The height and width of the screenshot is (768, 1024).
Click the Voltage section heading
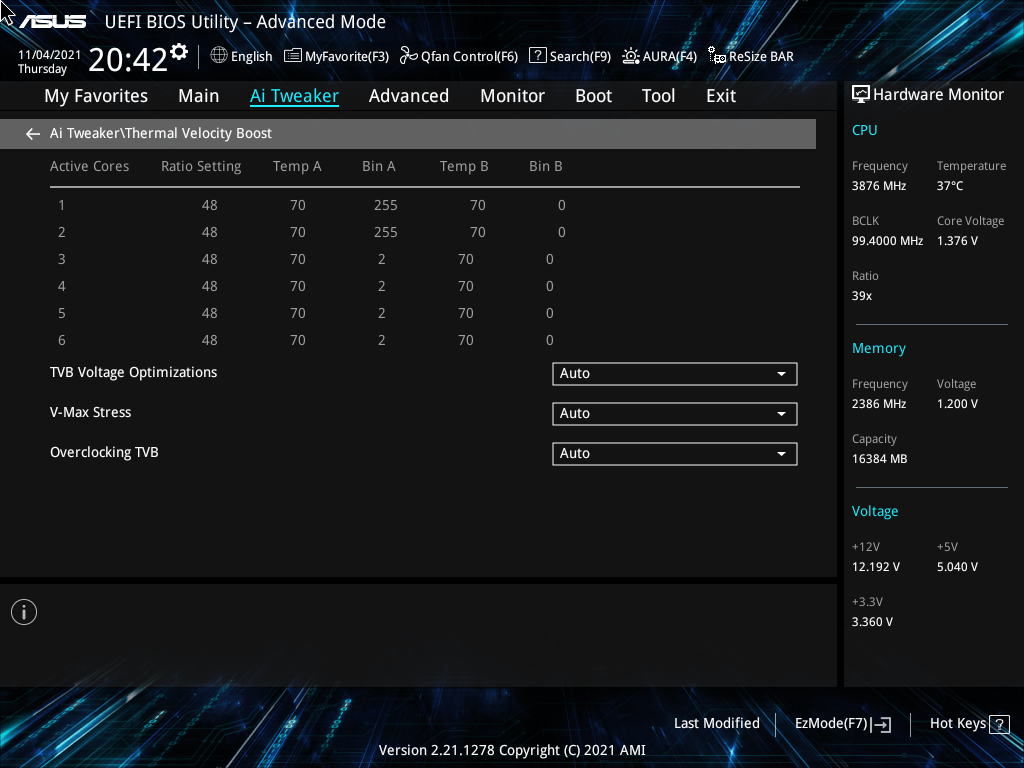pyautogui.click(x=874, y=511)
